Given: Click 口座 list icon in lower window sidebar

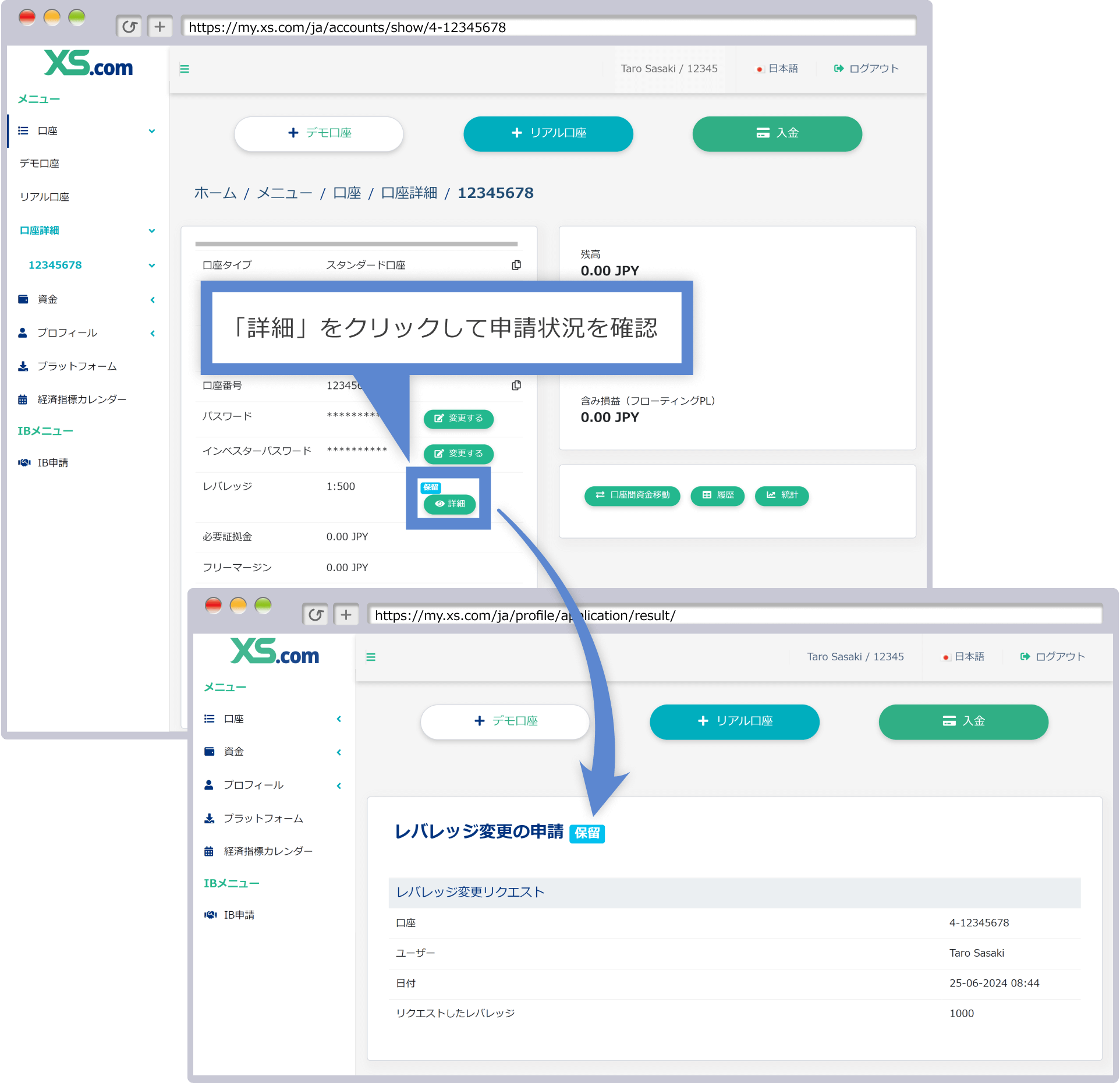Looking at the screenshot, I should (x=210, y=719).
